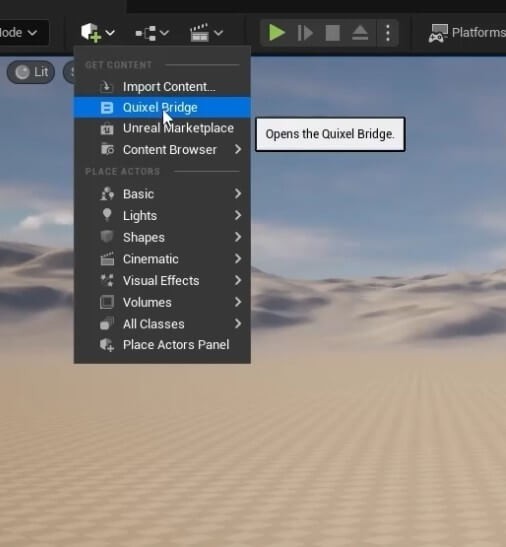Screen dimensions: 506x547
Task: Start Play in Editor with the green button
Action: pyautogui.click(x=277, y=32)
